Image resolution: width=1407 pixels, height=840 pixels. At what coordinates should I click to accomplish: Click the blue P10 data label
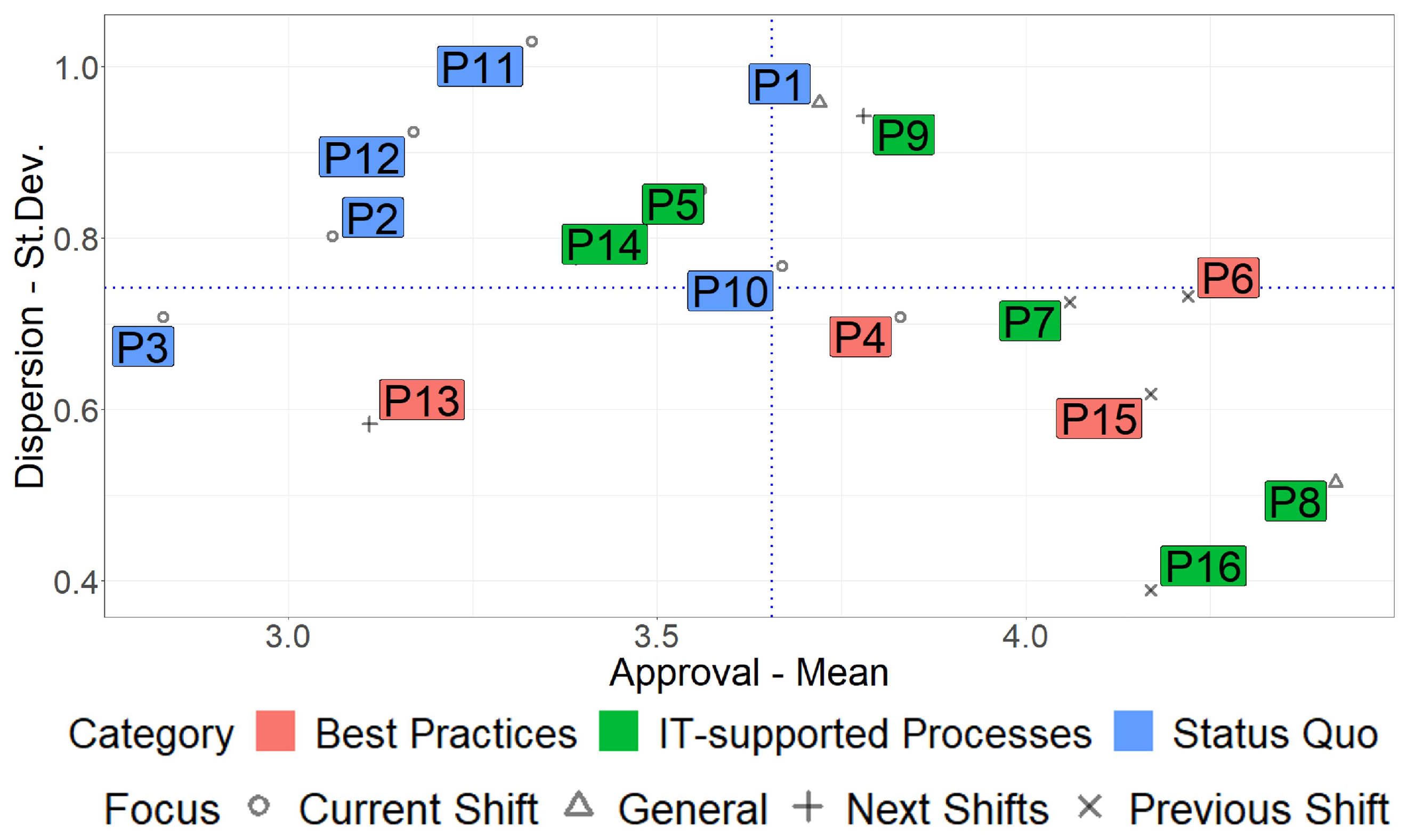pyautogui.click(x=730, y=291)
